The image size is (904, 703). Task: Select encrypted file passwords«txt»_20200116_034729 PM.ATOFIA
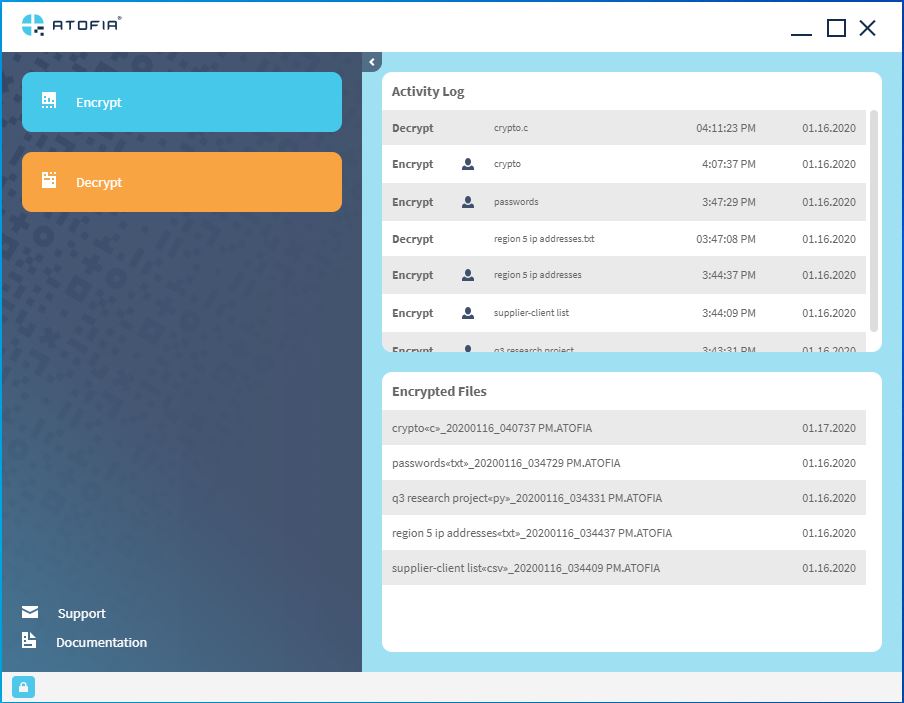624,463
